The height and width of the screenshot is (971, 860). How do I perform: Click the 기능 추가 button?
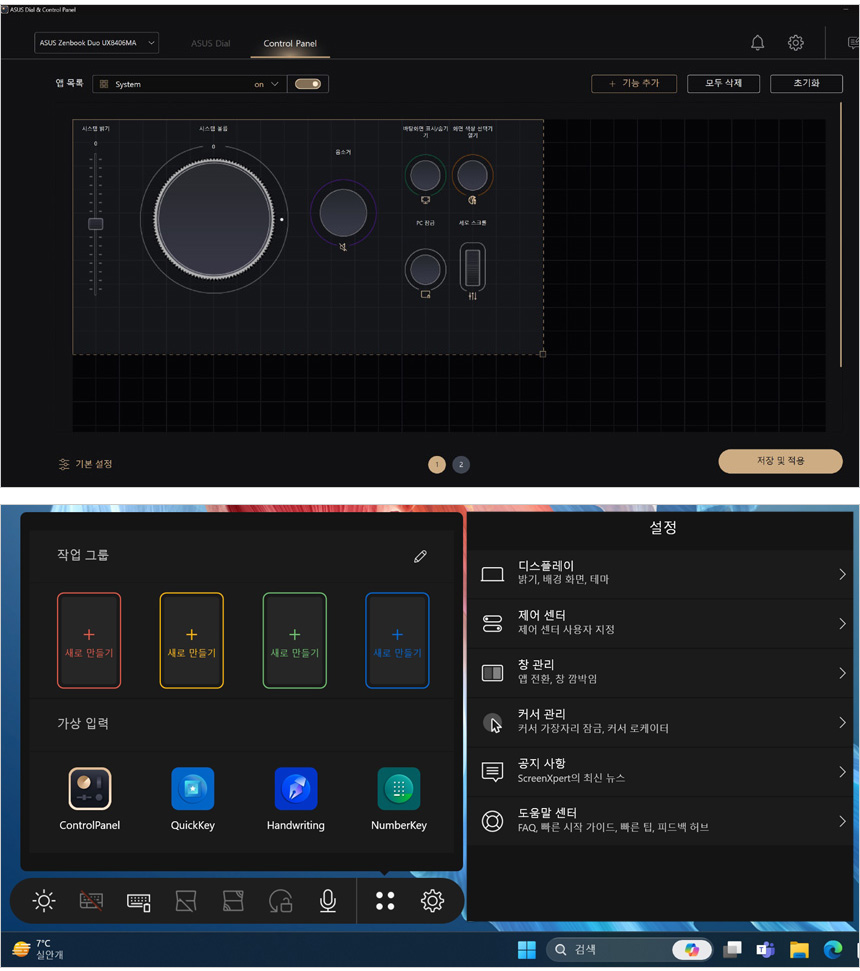[634, 84]
